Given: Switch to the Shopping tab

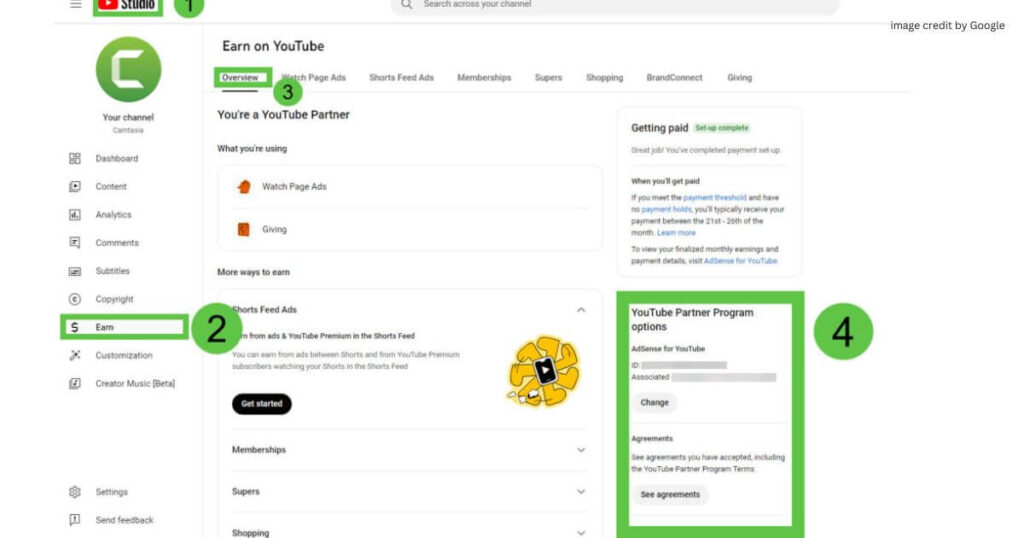Looking at the screenshot, I should pyautogui.click(x=604, y=77).
